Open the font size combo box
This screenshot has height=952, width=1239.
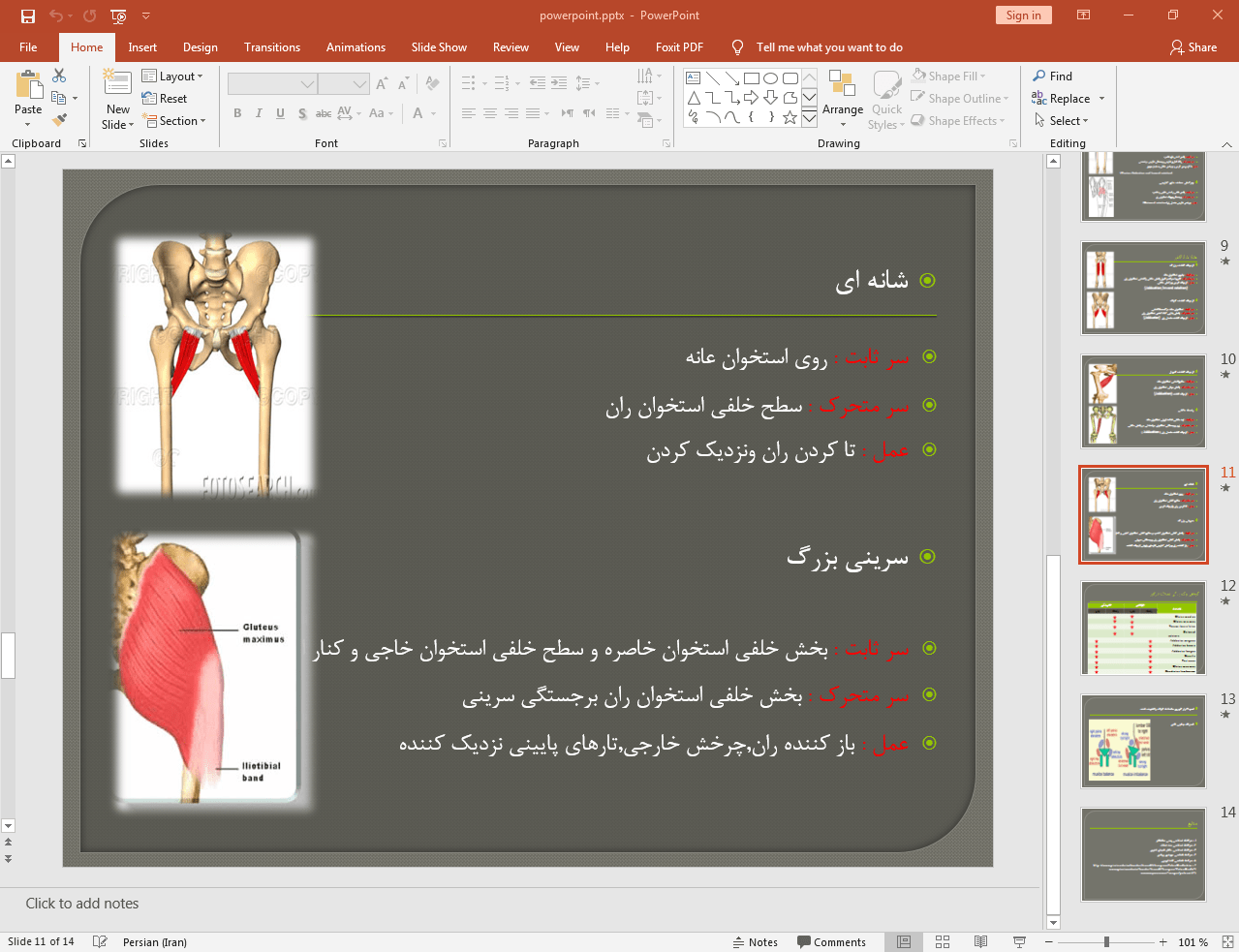click(344, 84)
